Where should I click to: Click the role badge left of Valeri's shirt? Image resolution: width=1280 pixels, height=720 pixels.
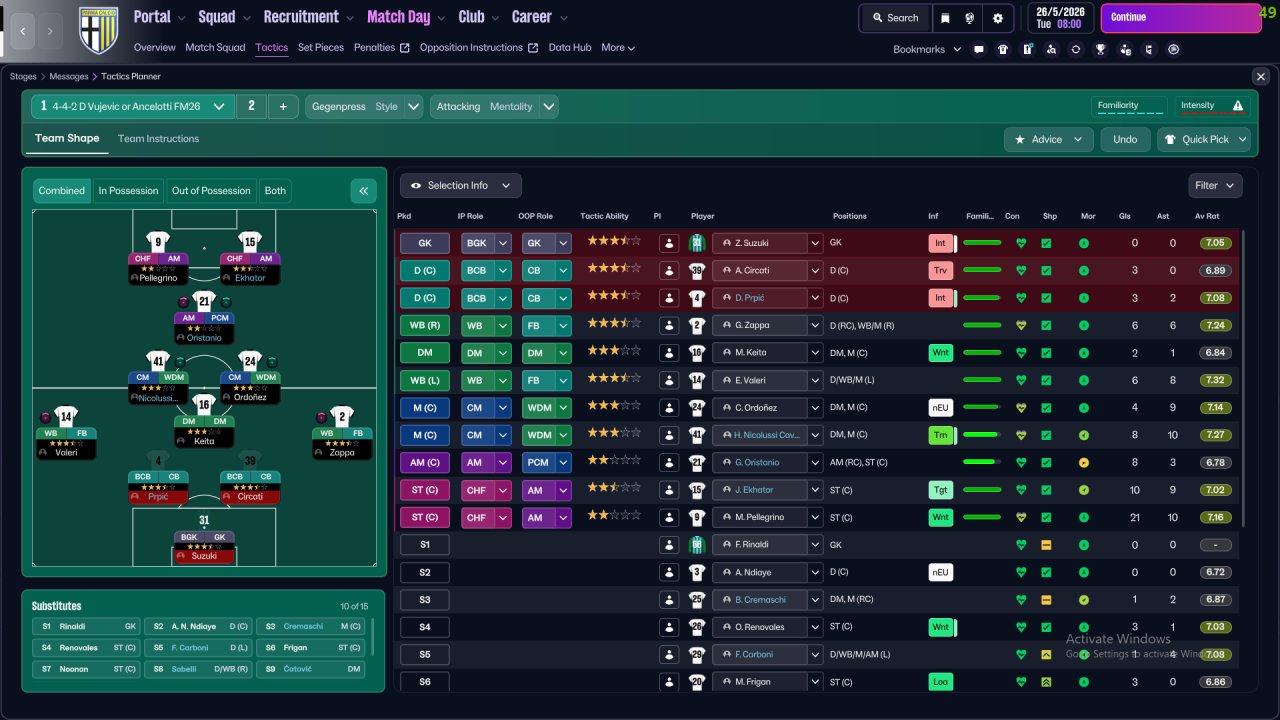44,417
